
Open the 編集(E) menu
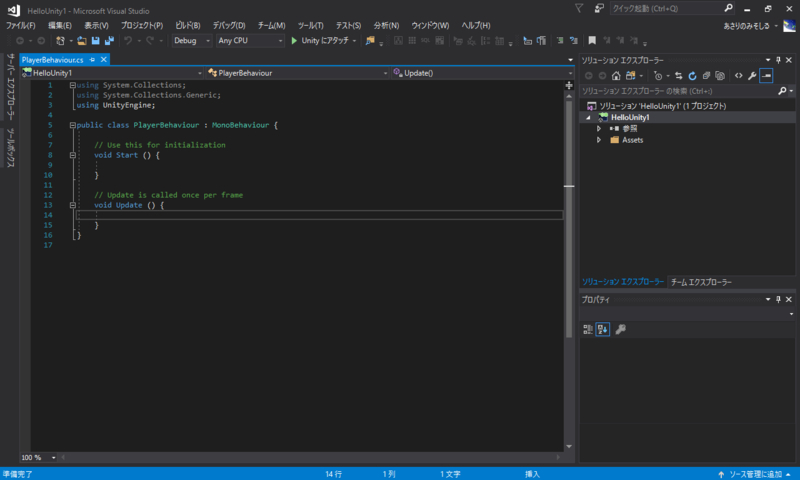(60, 25)
